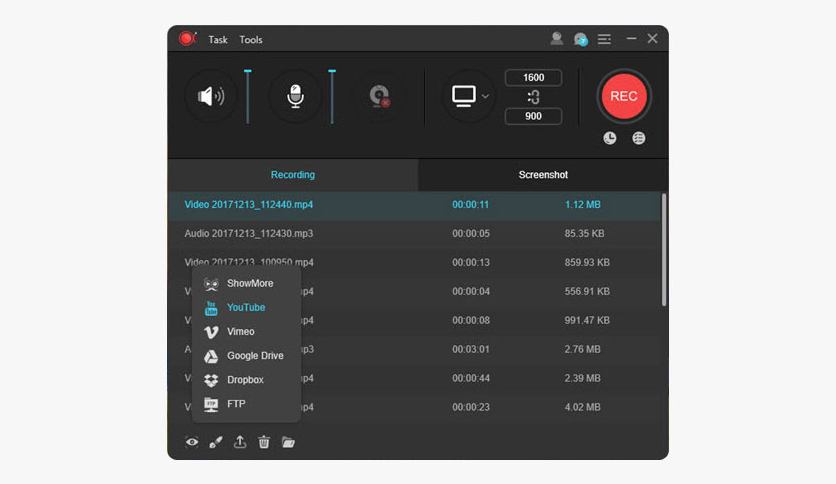Open the task scheduler clock icon
The width and height of the screenshot is (836, 484).
(x=610, y=139)
